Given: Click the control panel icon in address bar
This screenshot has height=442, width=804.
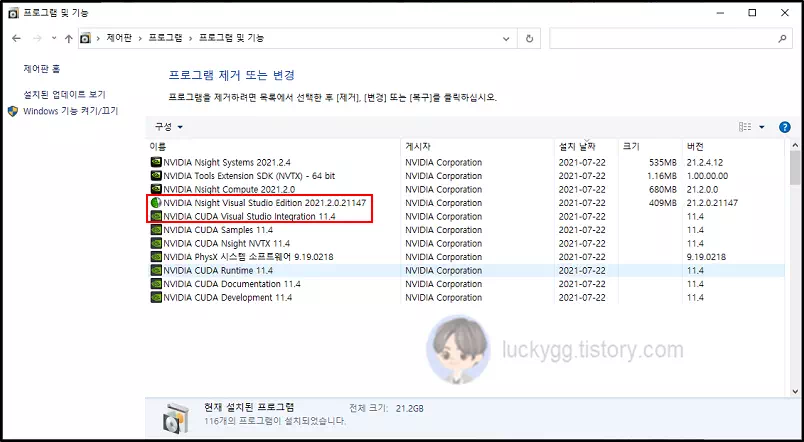Looking at the screenshot, I should pyautogui.click(x=86, y=38).
